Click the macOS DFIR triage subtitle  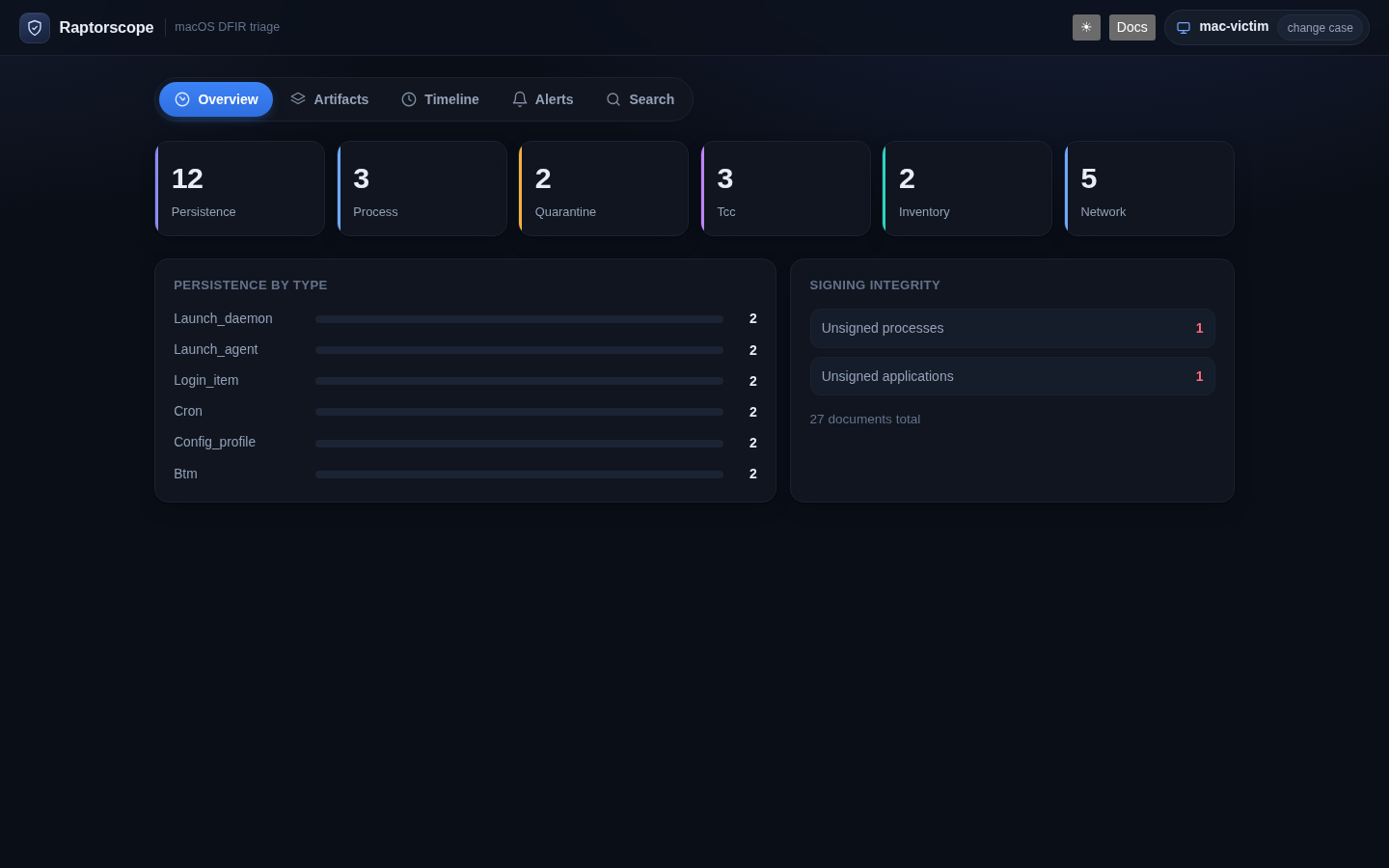tap(227, 27)
